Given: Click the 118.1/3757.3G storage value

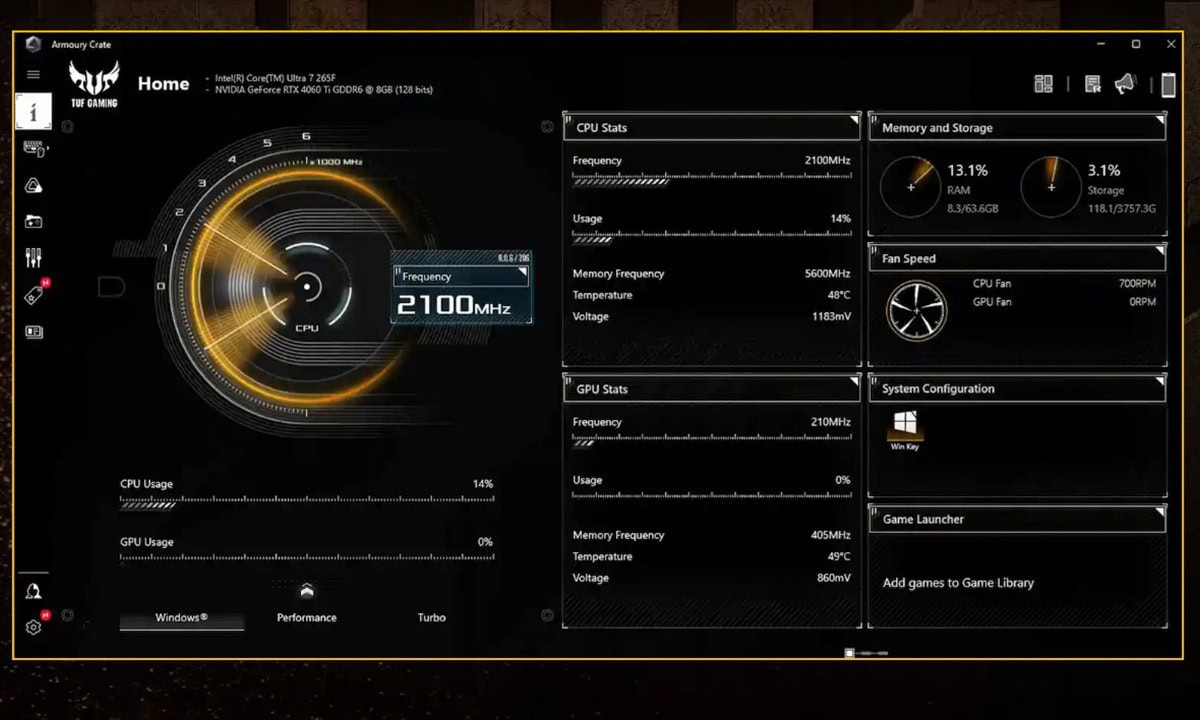Looking at the screenshot, I should [x=1122, y=209].
